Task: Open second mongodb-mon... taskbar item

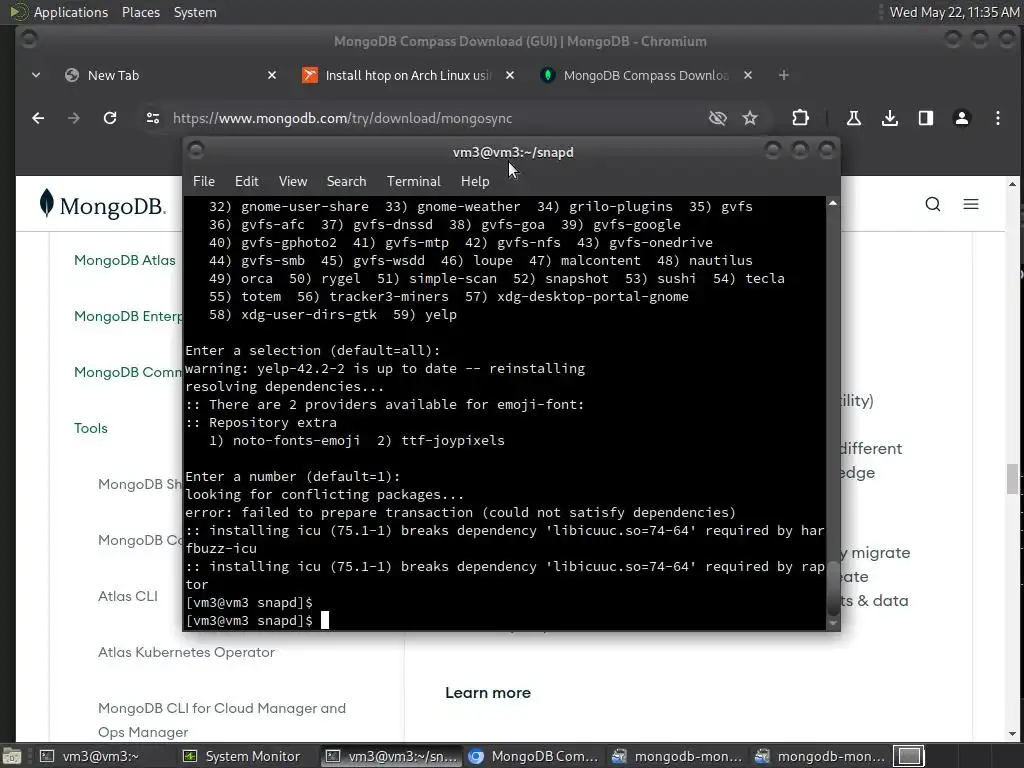Action: 820,756
